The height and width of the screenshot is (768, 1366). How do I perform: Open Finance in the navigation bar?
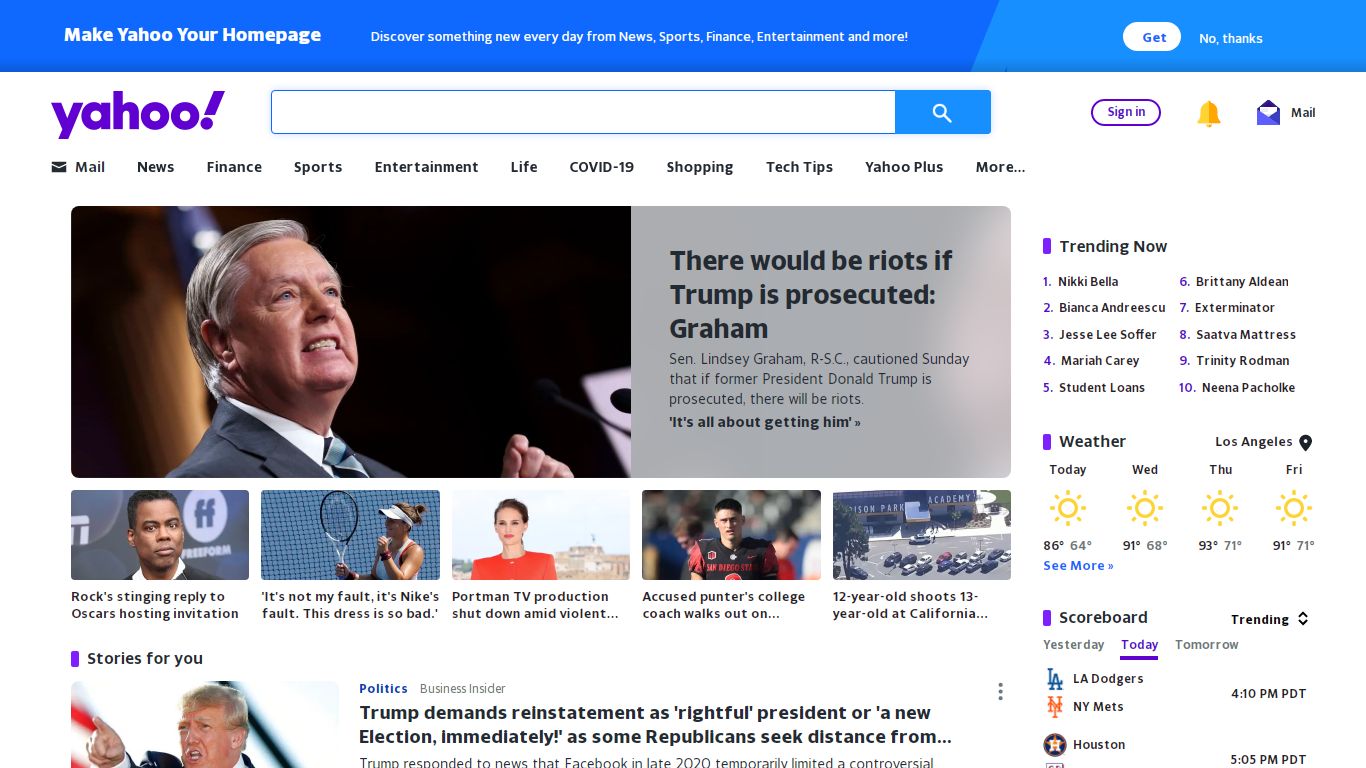234,167
